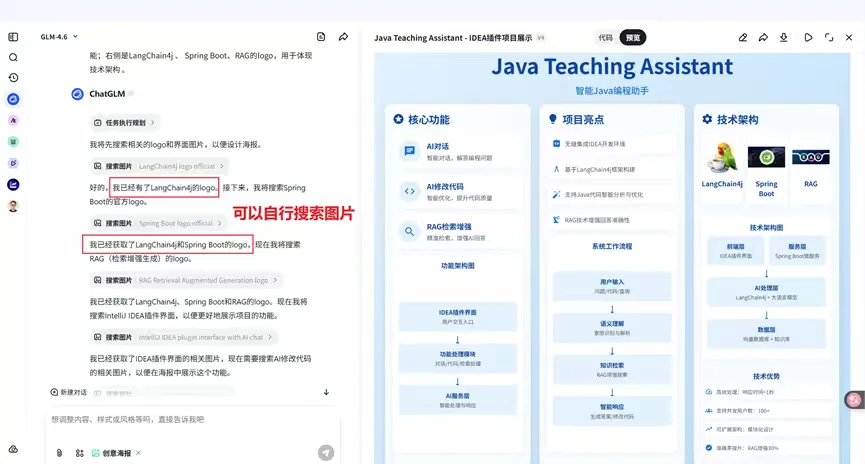Switch to the 预览 tab
Viewport: 865px width, 464px height.
(633, 38)
